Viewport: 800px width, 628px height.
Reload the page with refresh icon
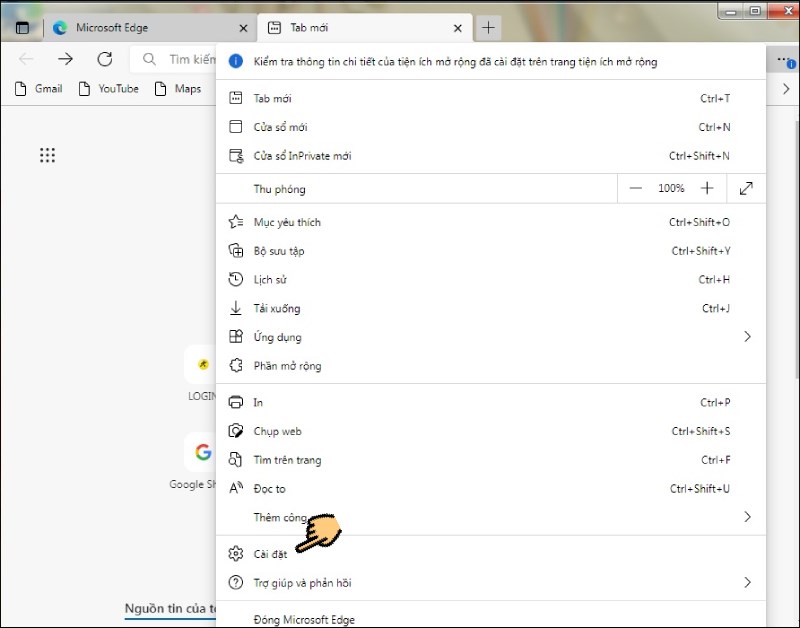click(x=105, y=59)
